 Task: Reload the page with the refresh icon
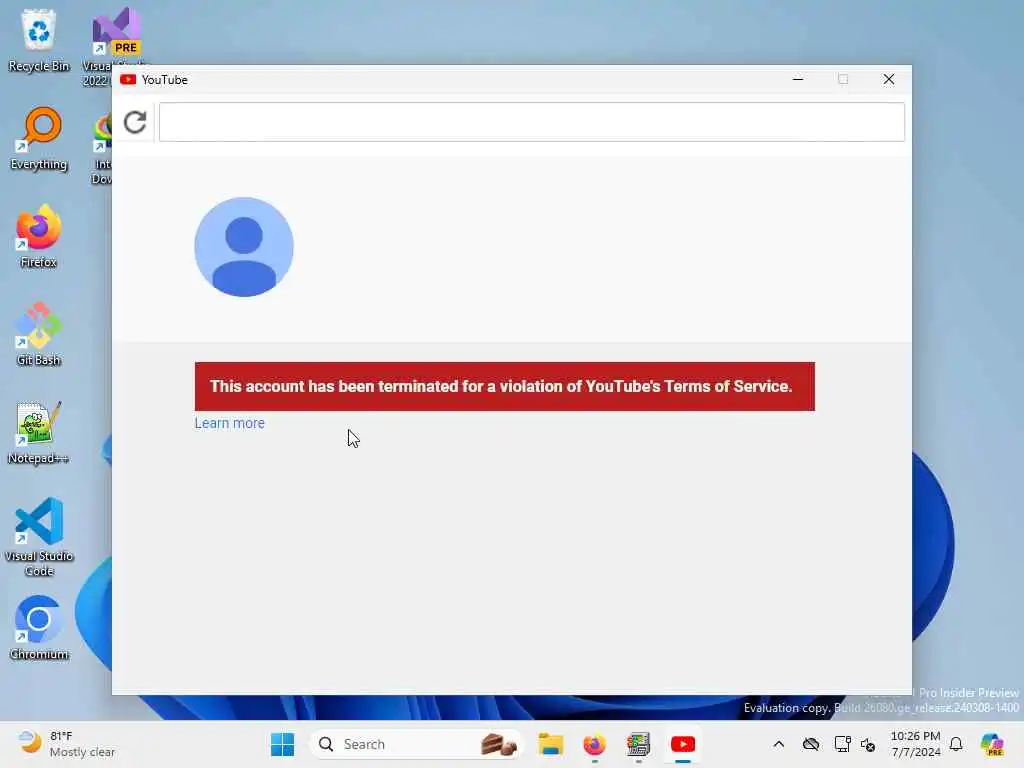point(135,122)
